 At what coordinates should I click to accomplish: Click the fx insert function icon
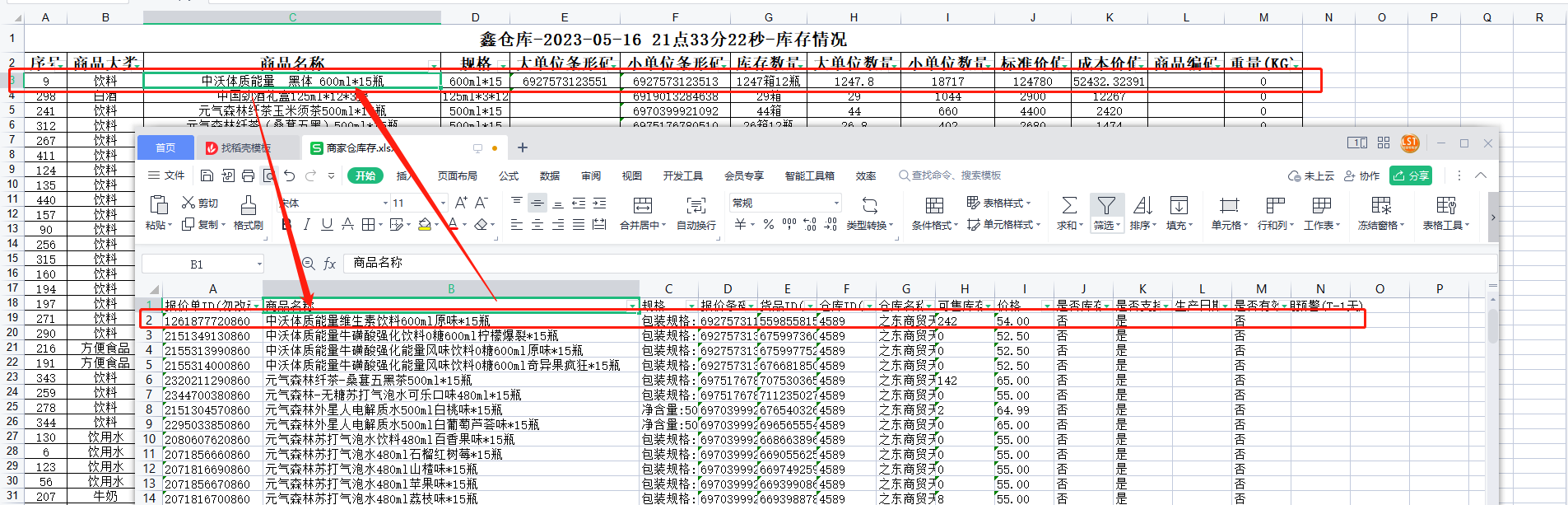click(x=329, y=264)
